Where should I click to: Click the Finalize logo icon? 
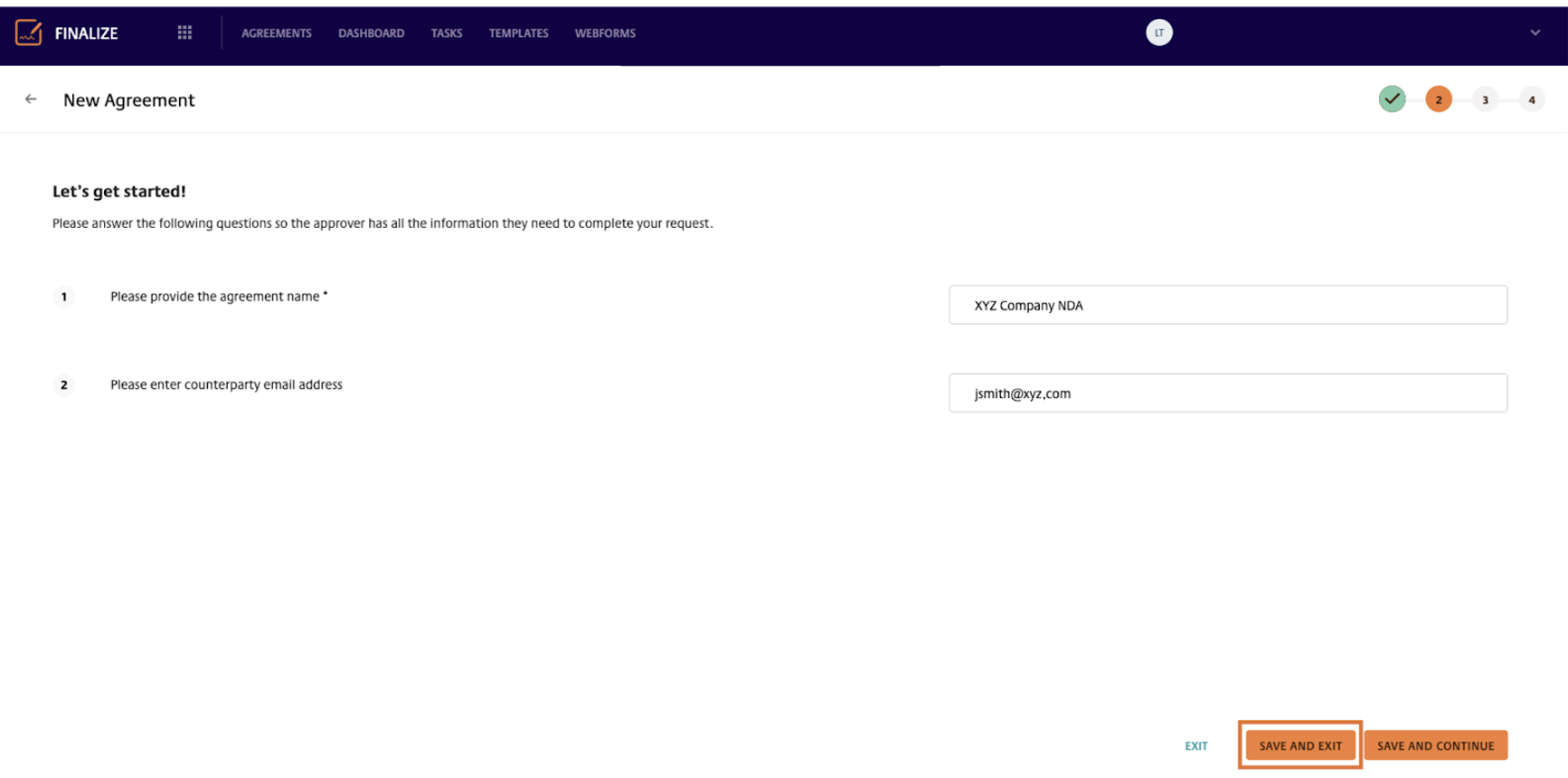[x=29, y=33]
